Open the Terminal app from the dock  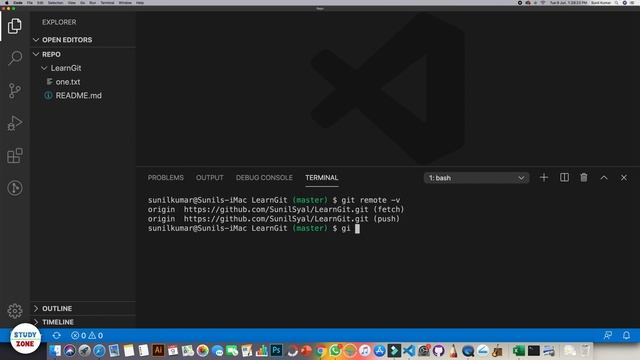pos(533,351)
